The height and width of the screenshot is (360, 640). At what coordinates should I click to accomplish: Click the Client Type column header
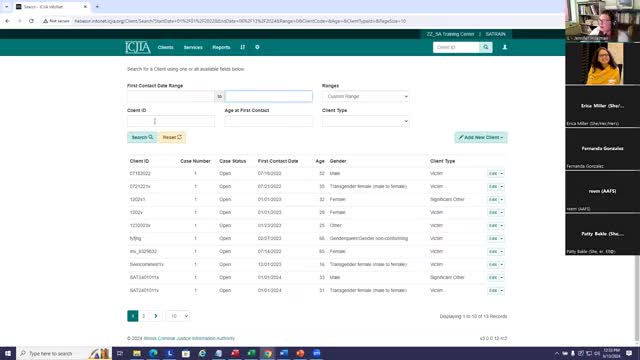click(442, 161)
